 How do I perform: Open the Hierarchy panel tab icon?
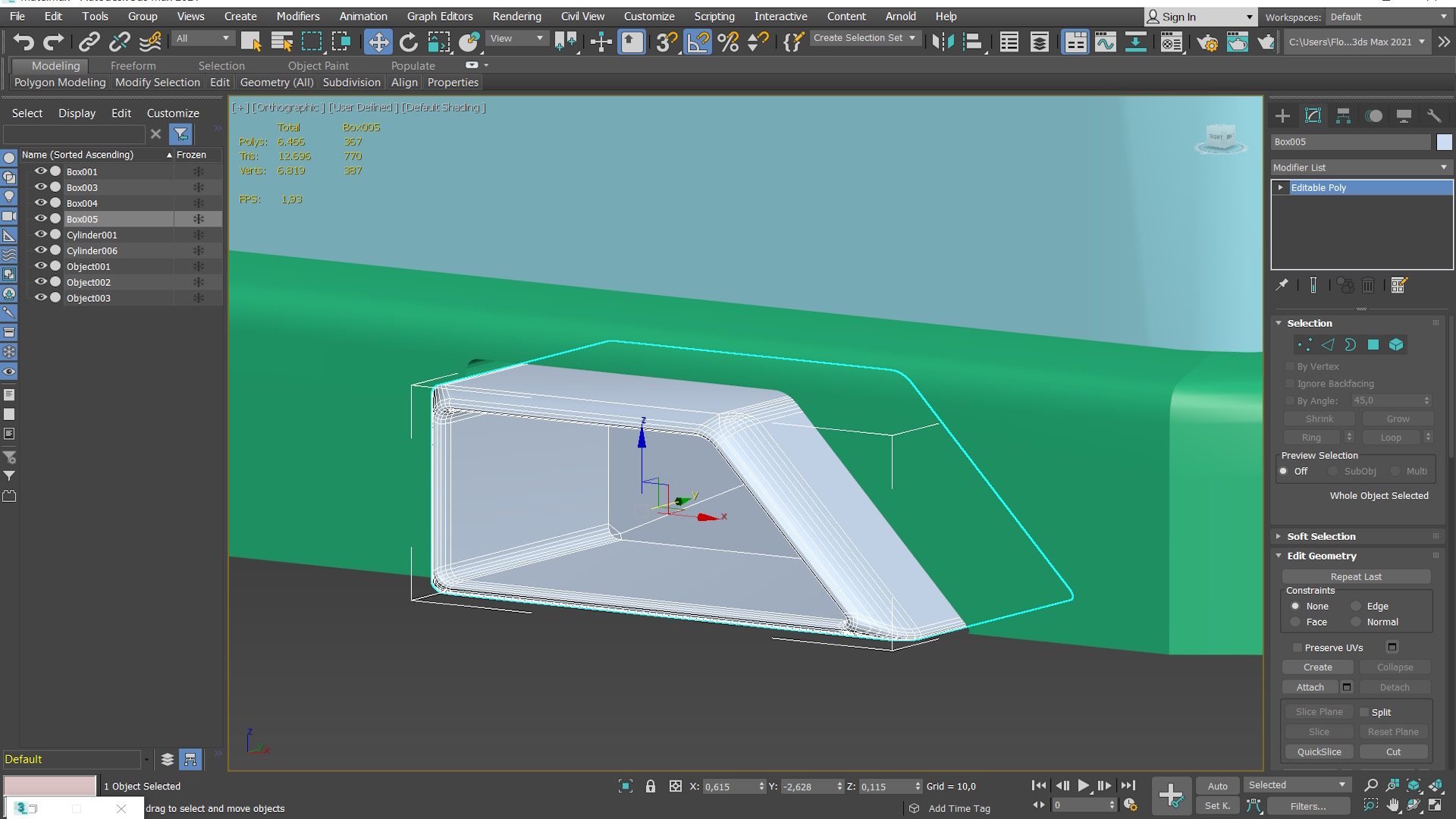(1343, 115)
